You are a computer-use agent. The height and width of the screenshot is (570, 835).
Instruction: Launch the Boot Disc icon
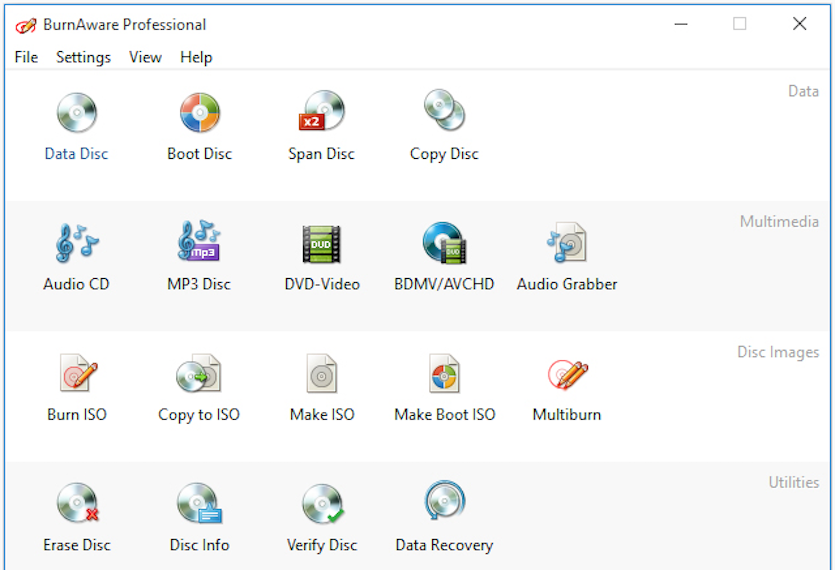200,112
